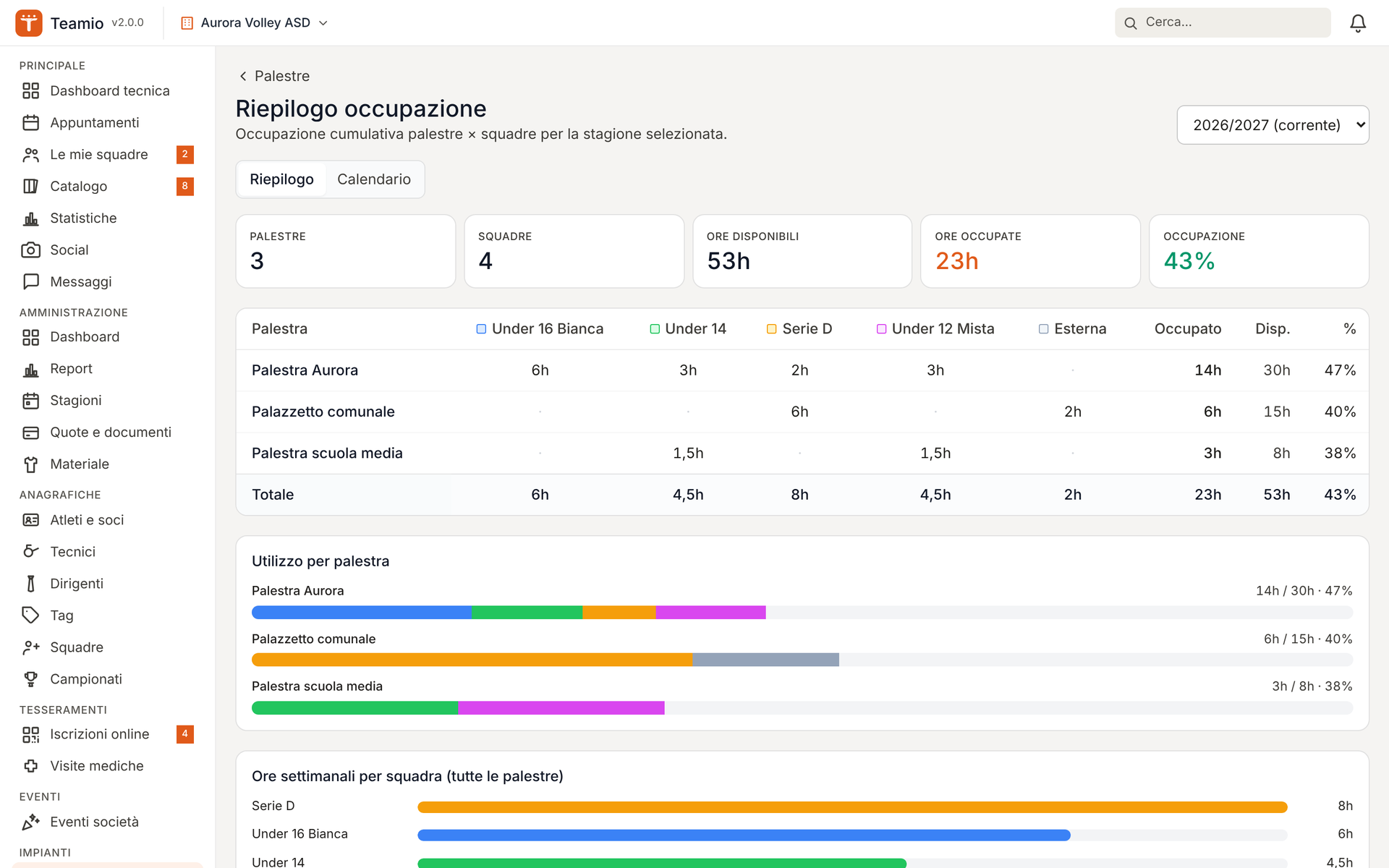Open Appuntamenti calendar icon
The width and height of the screenshot is (1389, 868).
click(x=30, y=123)
